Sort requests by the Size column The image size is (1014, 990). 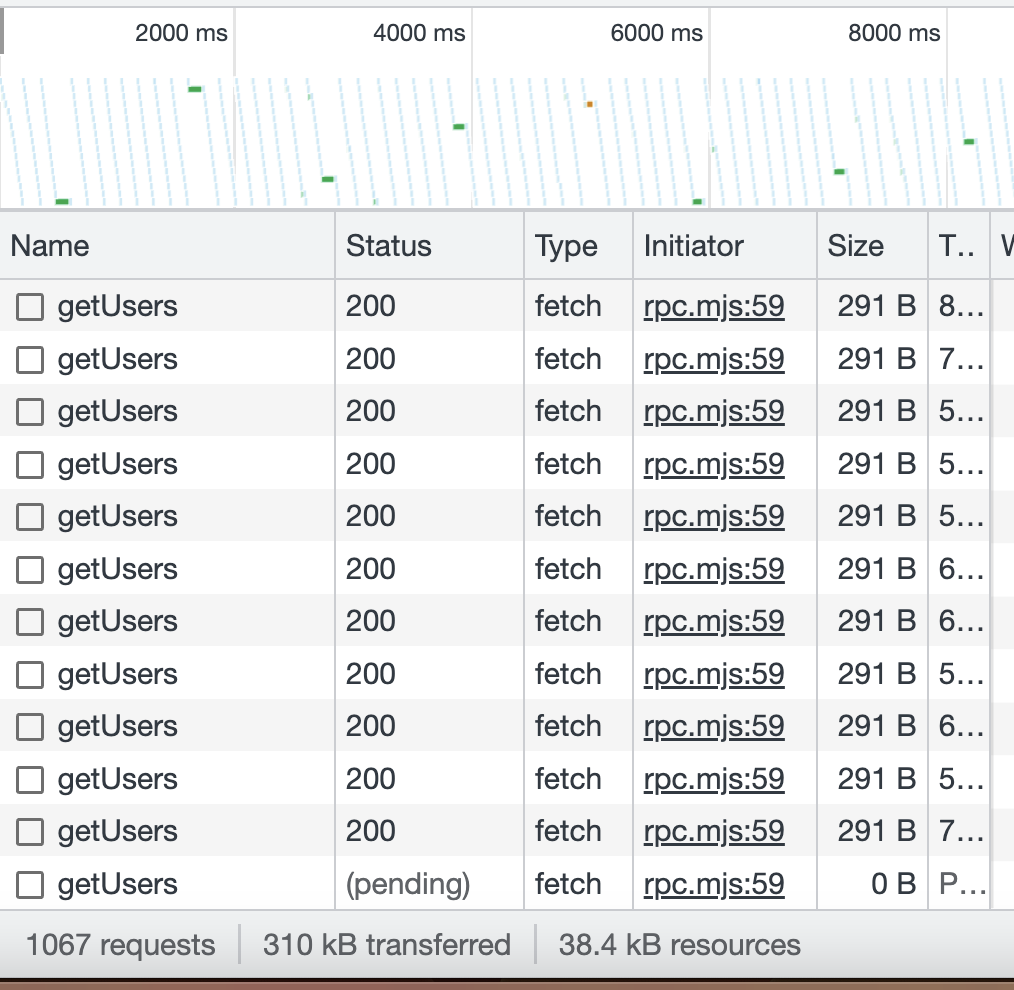click(x=854, y=245)
